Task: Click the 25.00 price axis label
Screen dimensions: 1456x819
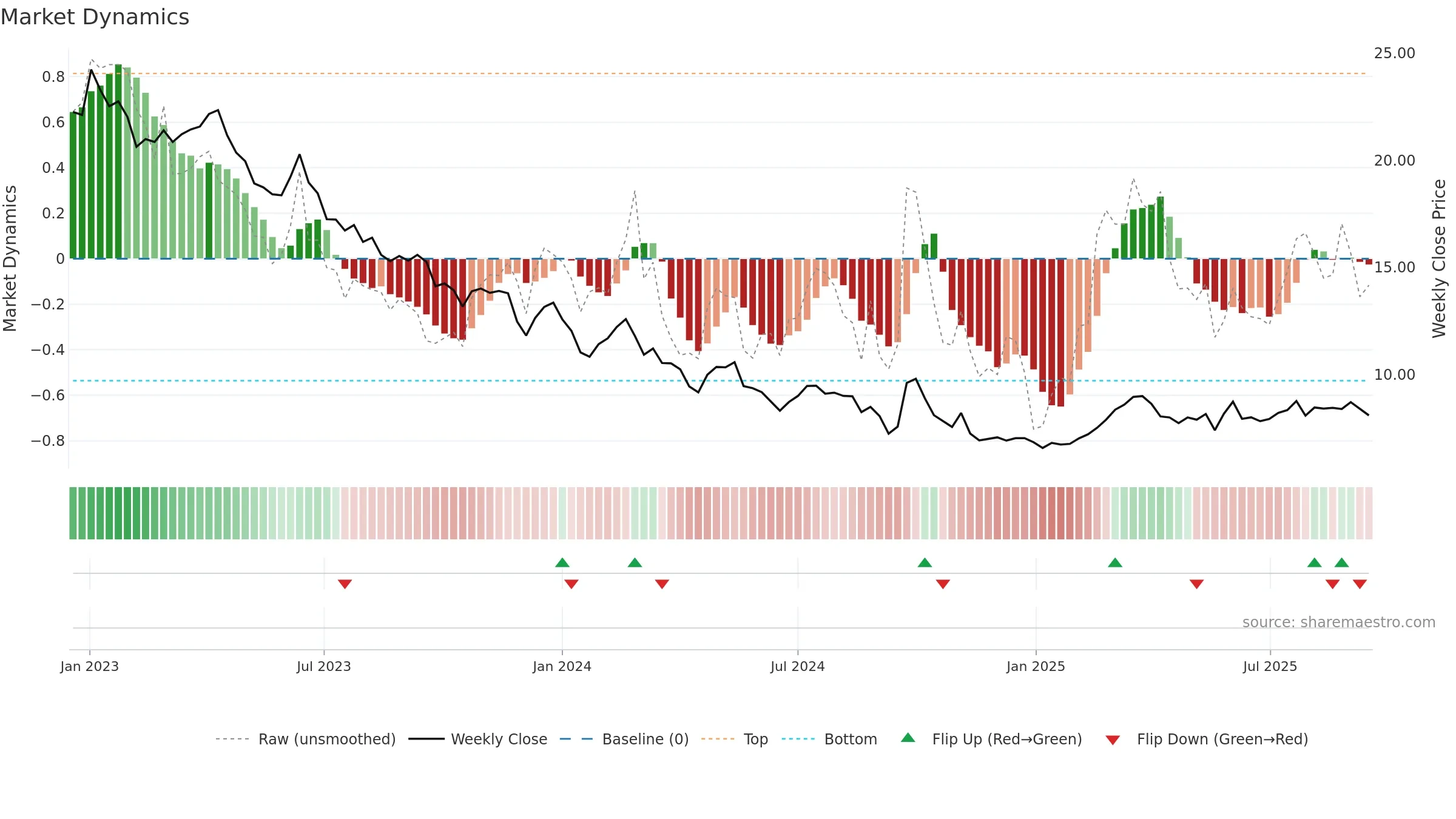Action: 1395,53
